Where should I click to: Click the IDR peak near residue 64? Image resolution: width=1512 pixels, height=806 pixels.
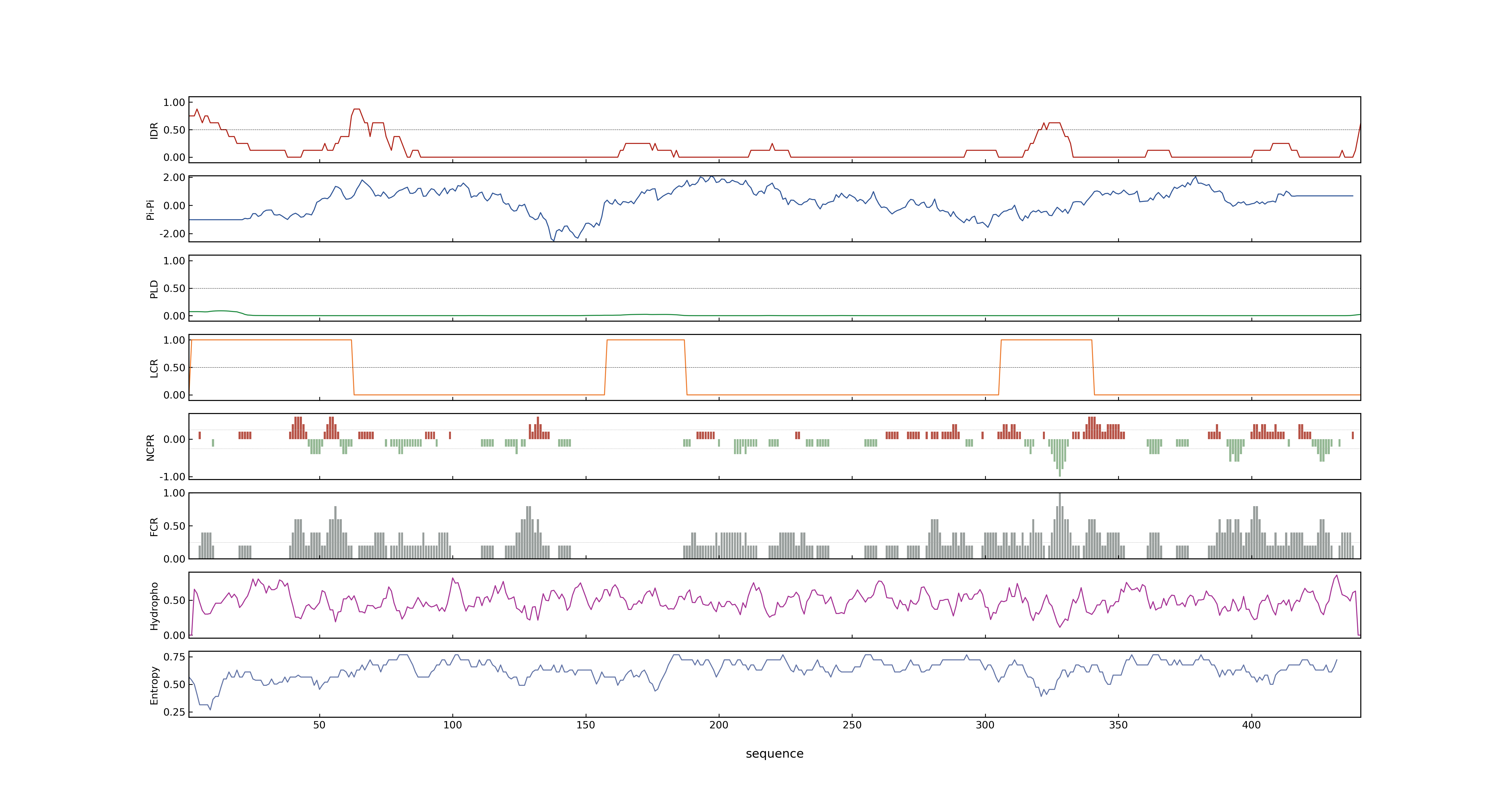click(x=356, y=109)
